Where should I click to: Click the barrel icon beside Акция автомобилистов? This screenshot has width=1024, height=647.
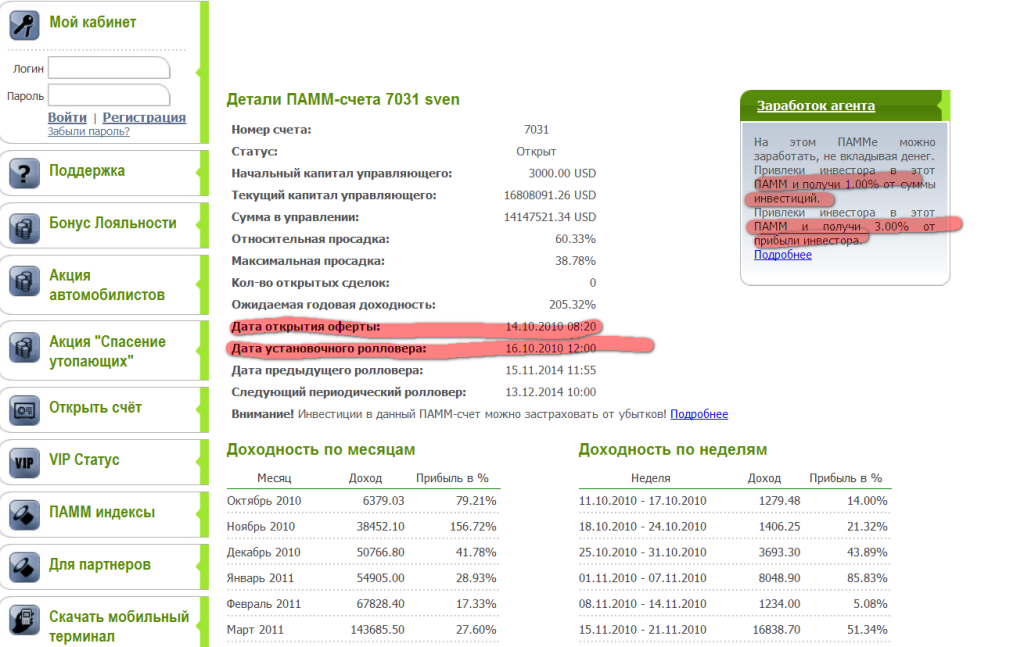(24, 281)
